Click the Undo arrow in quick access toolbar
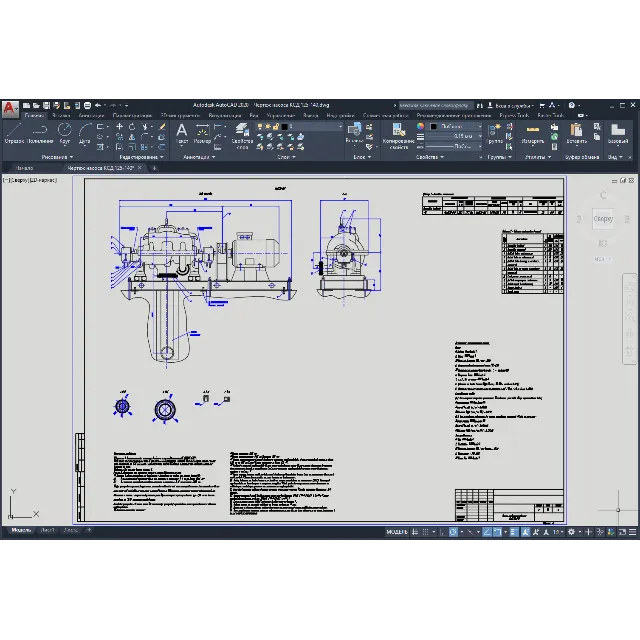The height and width of the screenshot is (640, 640). [98, 105]
